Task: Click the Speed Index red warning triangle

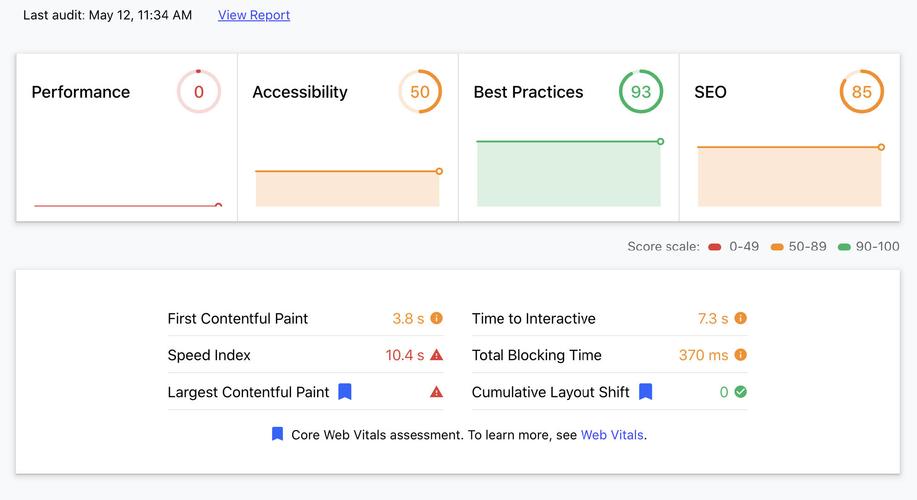Action: pos(436,355)
